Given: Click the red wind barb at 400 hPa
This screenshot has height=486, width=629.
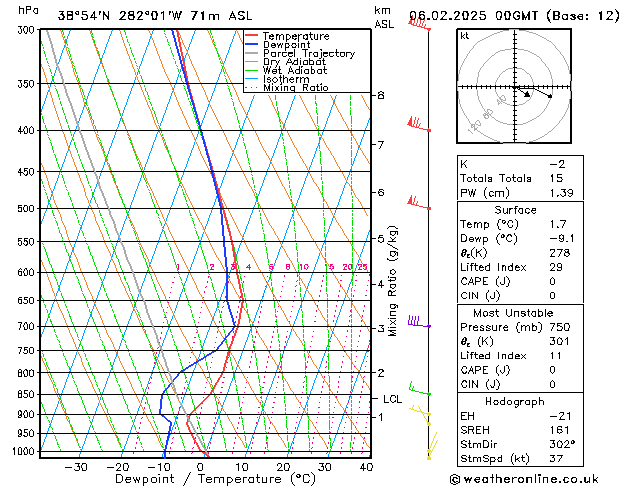Looking at the screenshot, I should click(419, 124).
